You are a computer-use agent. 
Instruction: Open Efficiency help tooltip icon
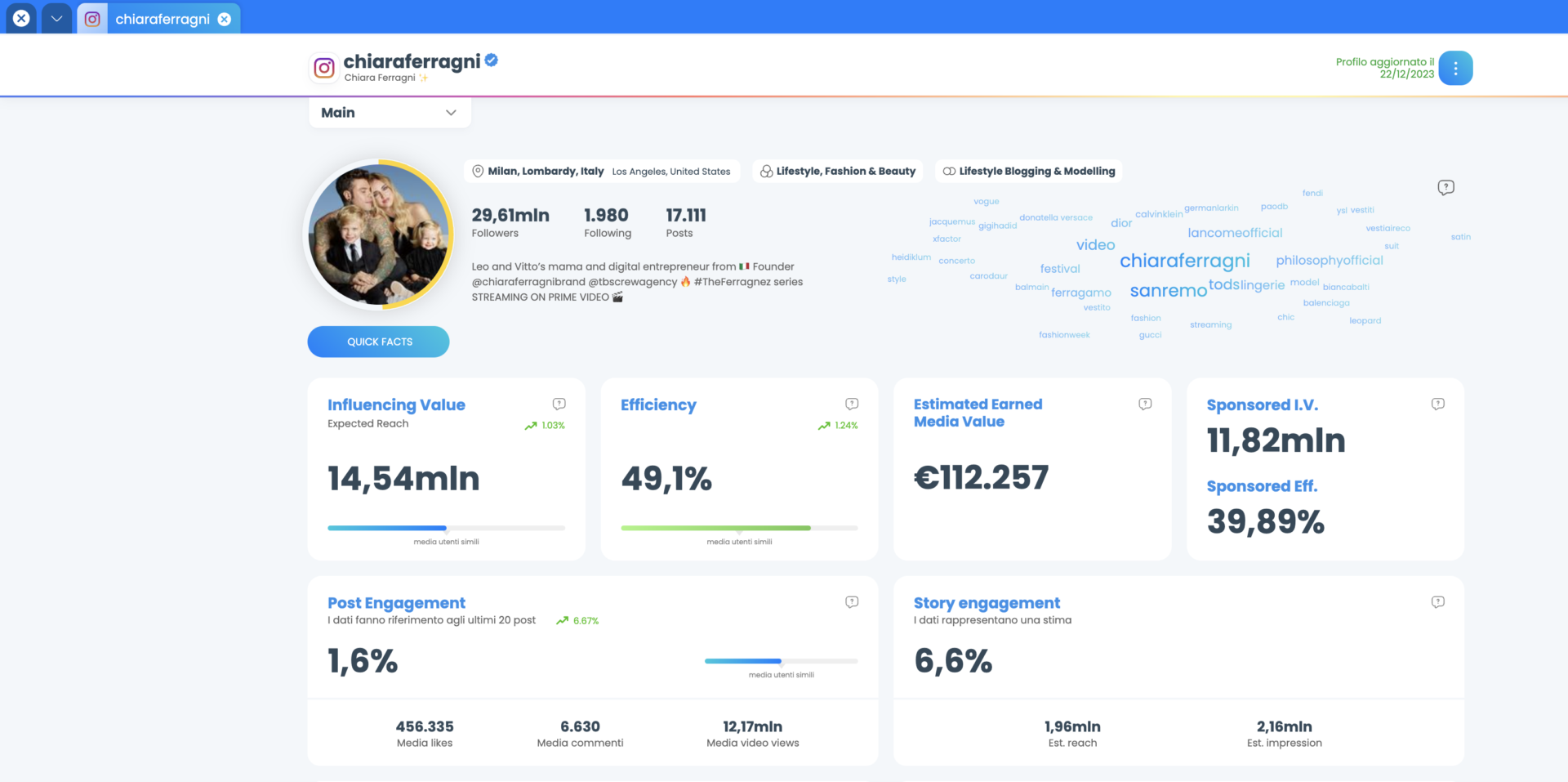(x=852, y=404)
